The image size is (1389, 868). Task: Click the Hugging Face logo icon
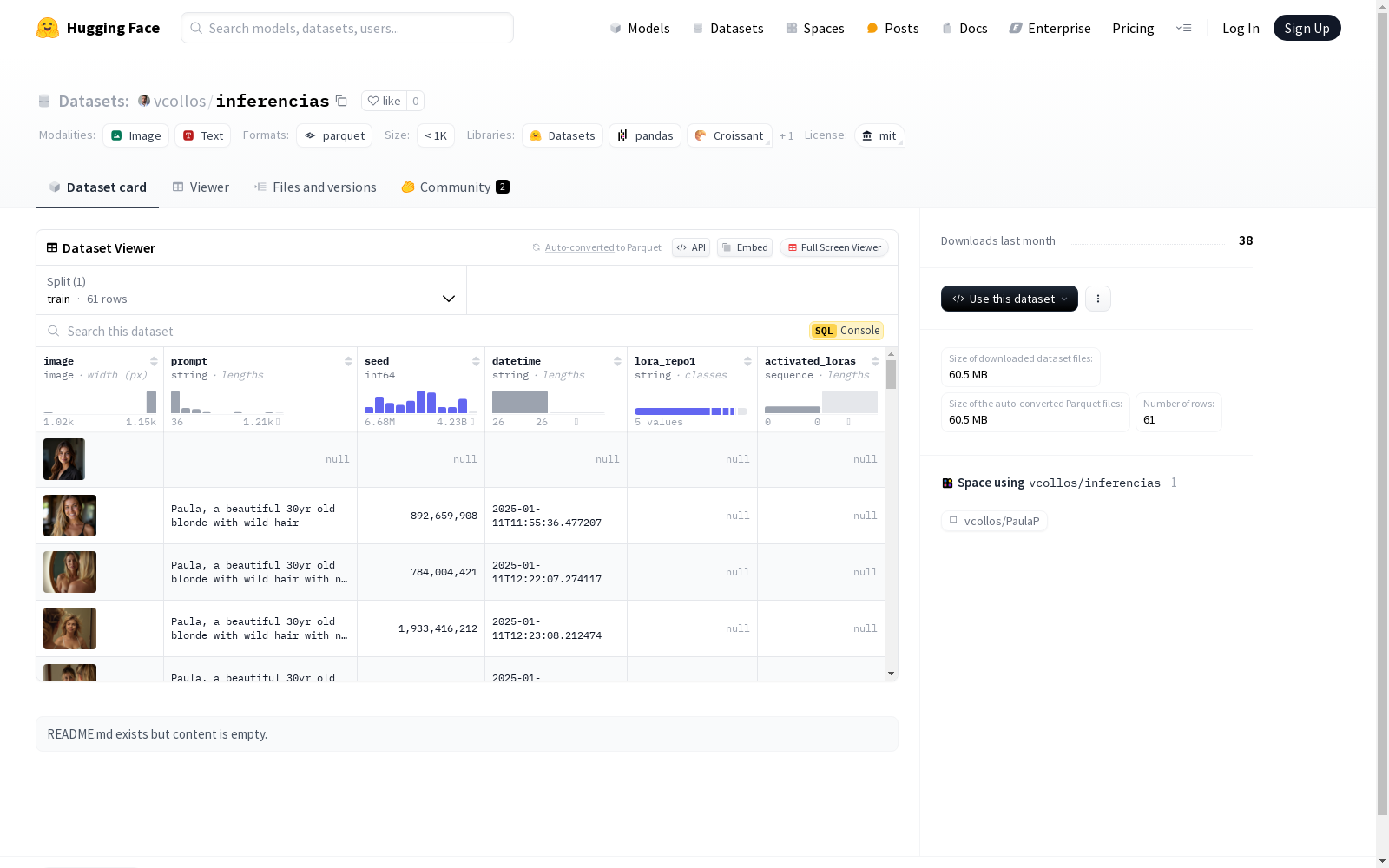[x=48, y=28]
